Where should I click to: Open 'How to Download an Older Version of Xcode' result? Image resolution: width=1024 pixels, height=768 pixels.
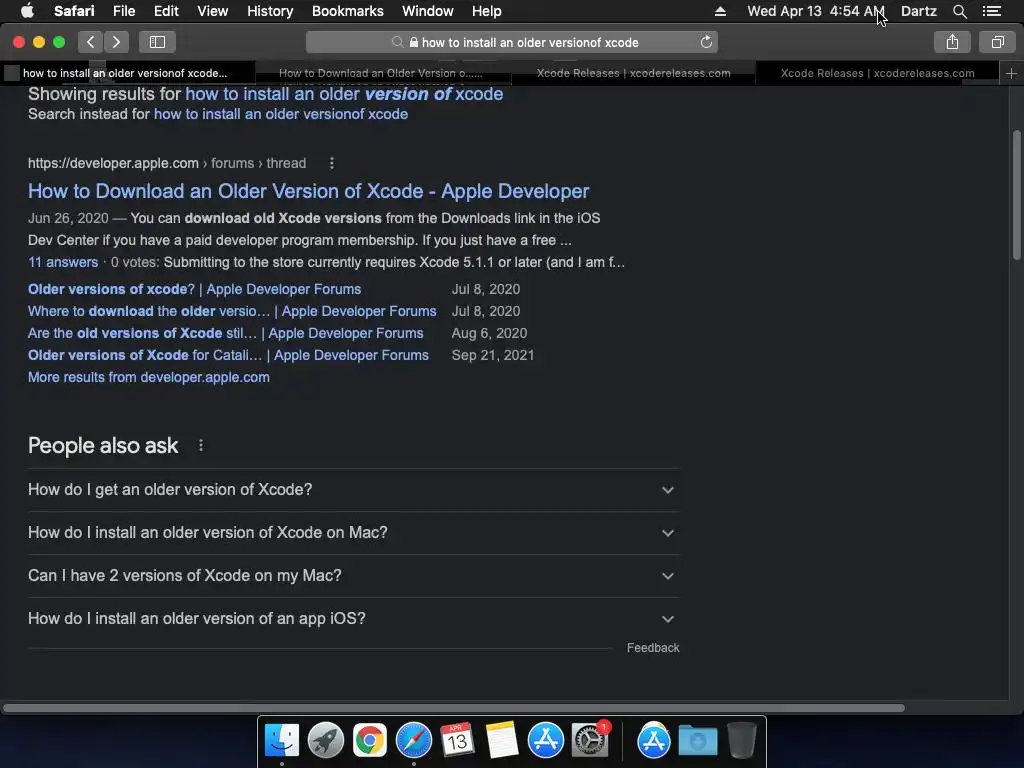coord(308,191)
